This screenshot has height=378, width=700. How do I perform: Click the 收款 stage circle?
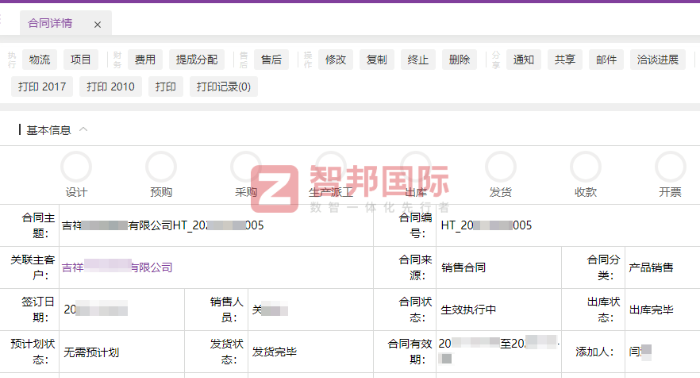[585, 167]
